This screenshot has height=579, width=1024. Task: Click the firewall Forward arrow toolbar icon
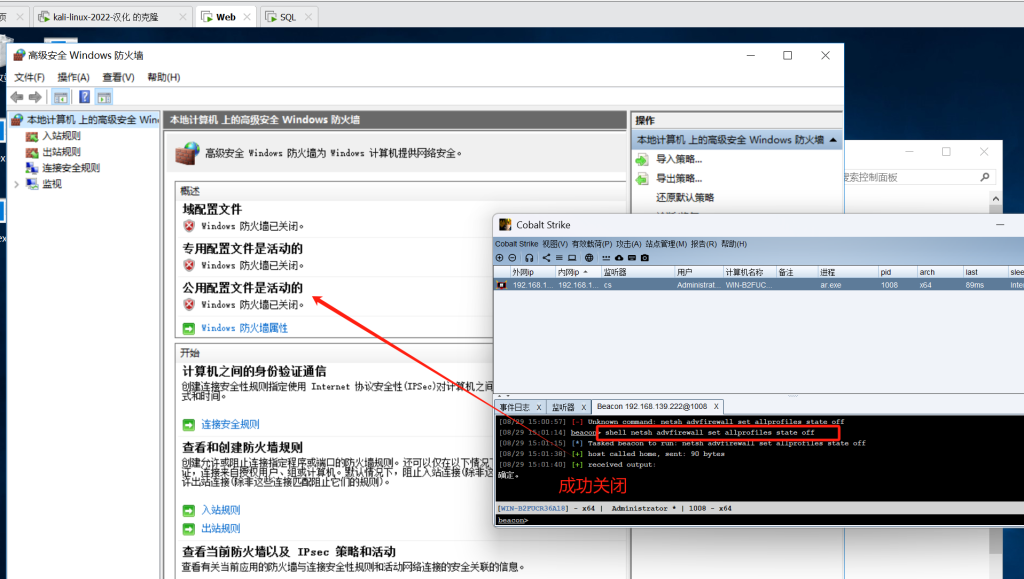[35, 97]
